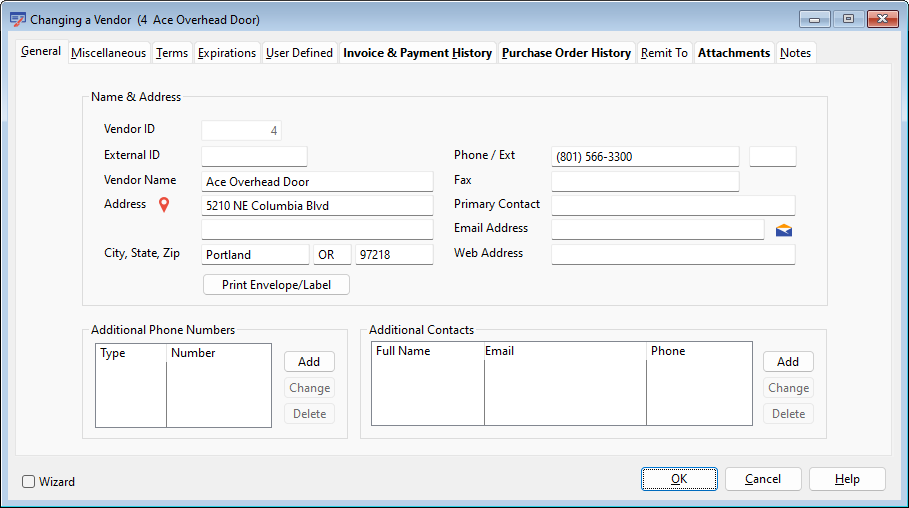Focus the Primary Contact input field
The width and height of the screenshot is (909, 508).
coord(673,205)
